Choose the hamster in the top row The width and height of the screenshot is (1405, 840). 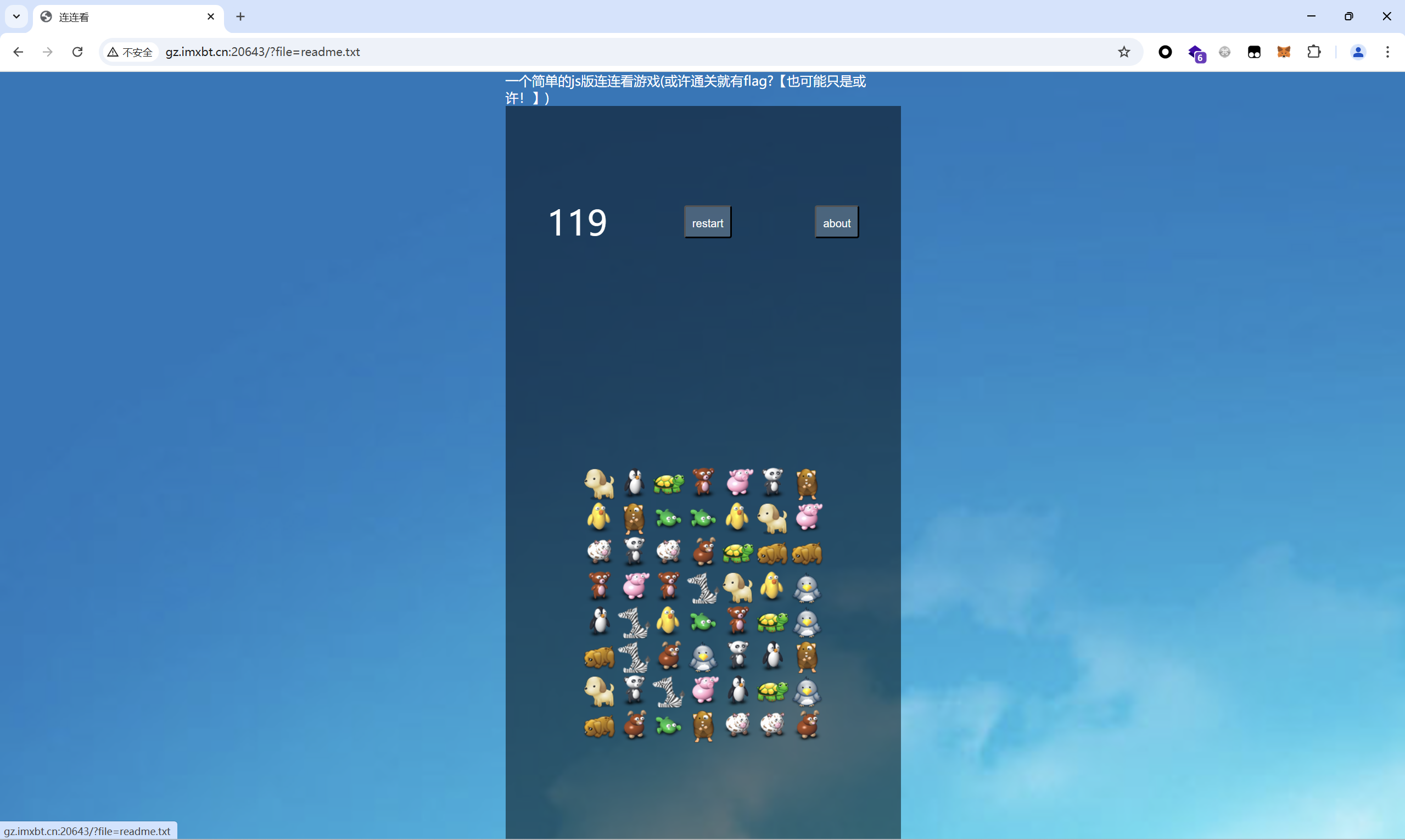(807, 484)
